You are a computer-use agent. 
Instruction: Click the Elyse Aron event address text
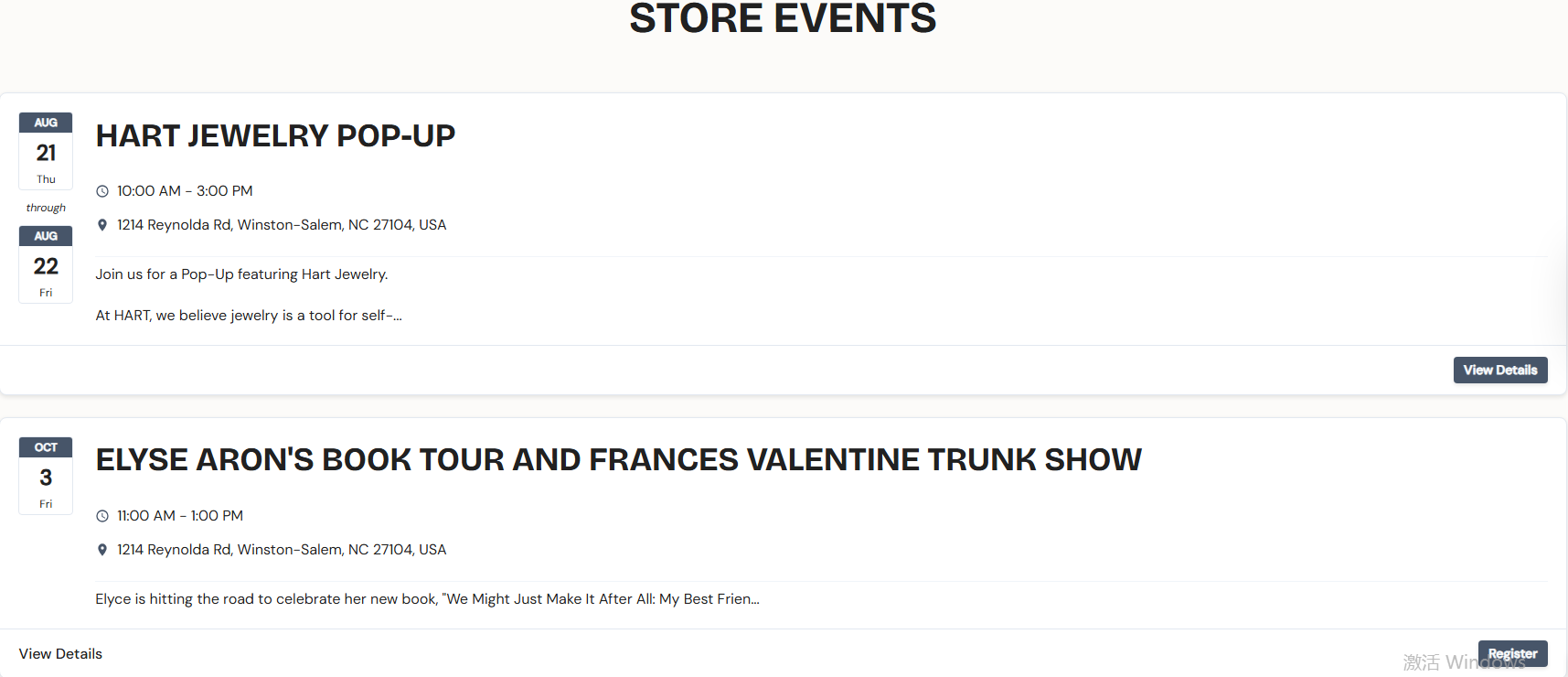282,550
